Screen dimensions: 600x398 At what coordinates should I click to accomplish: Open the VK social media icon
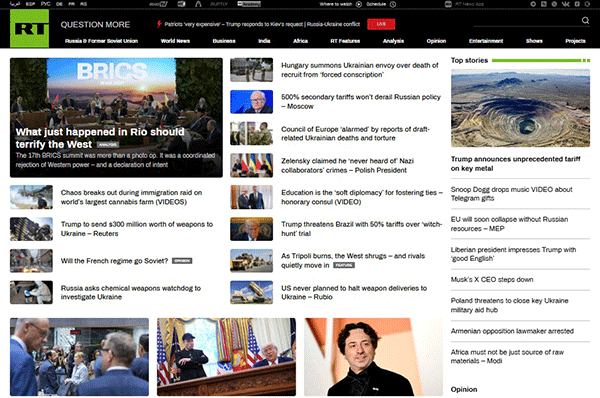click(565, 4)
